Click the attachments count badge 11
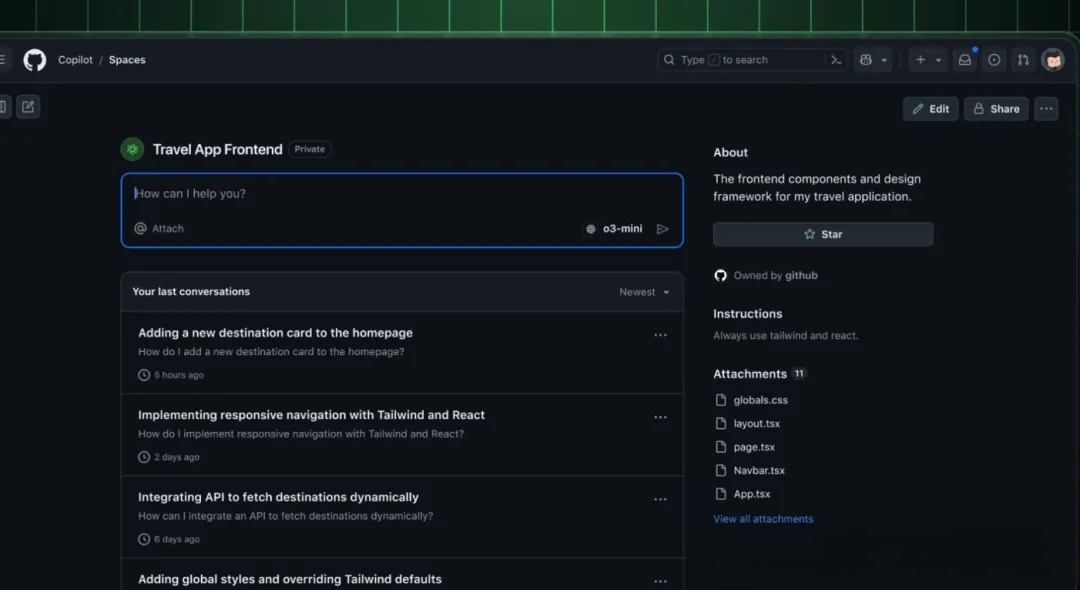 [798, 373]
